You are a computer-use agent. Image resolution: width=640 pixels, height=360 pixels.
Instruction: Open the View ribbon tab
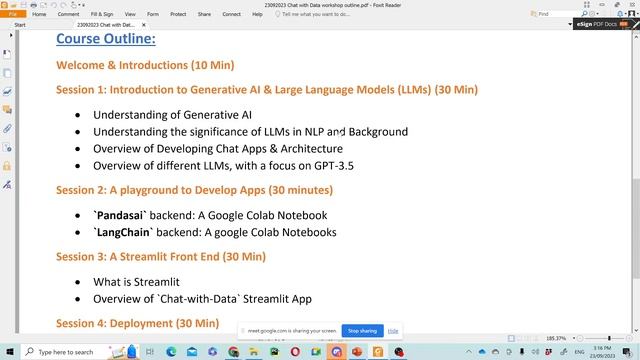tap(130, 14)
